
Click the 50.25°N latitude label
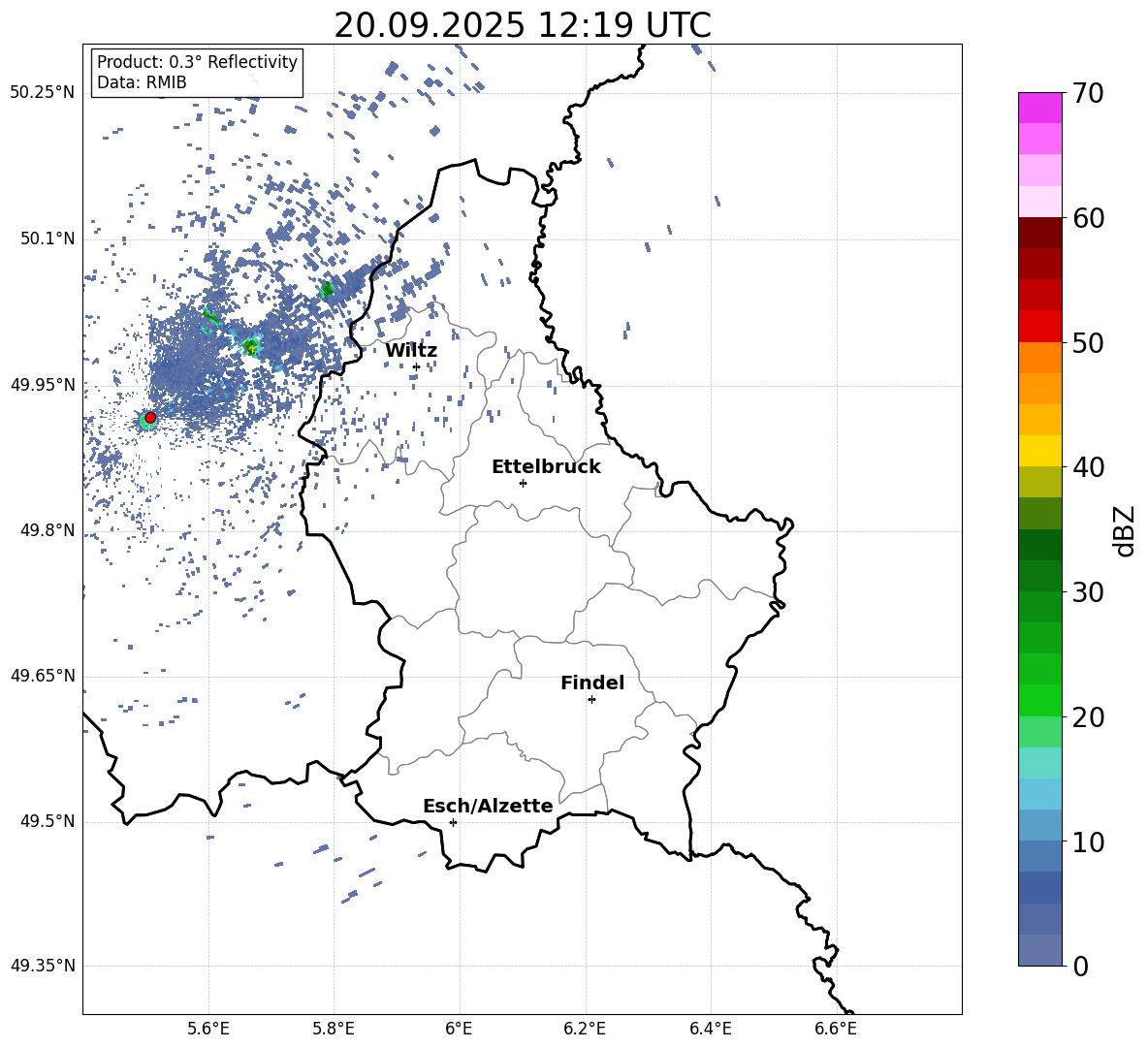pyautogui.click(x=43, y=92)
